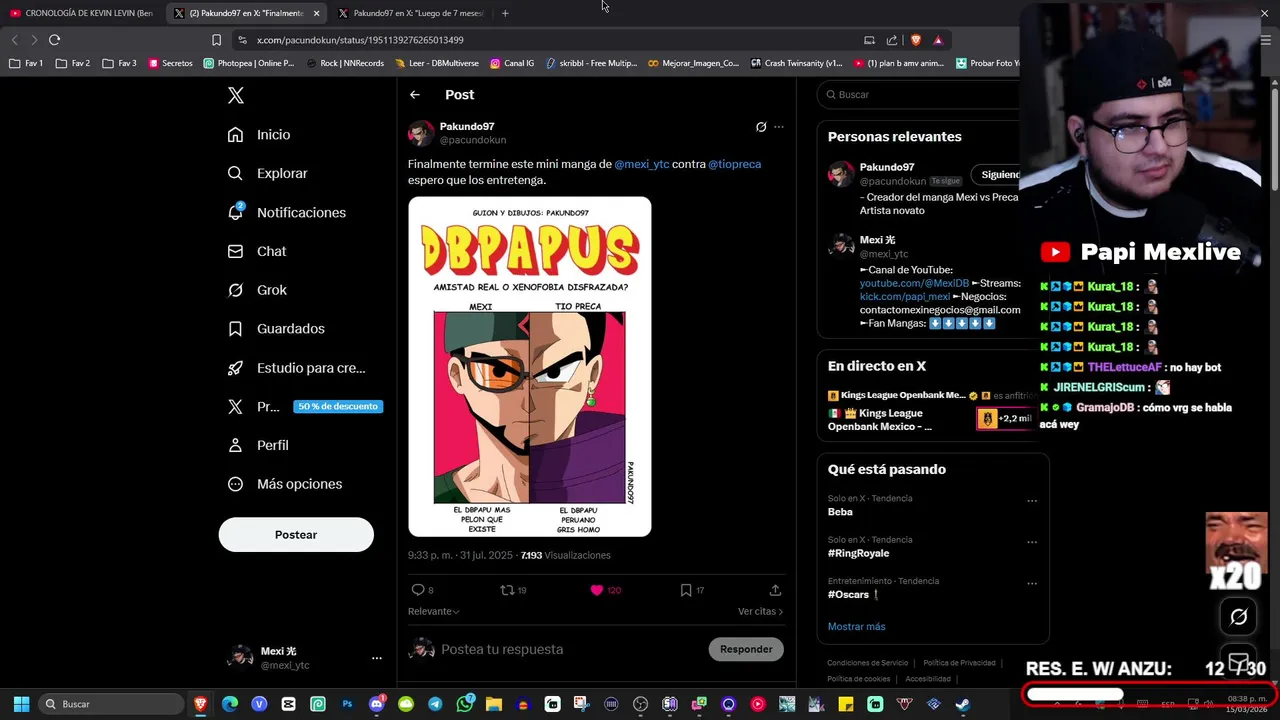Open Explorar in the X sidebar
The height and width of the screenshot is (720, 1280).
[x=267, y=173]
